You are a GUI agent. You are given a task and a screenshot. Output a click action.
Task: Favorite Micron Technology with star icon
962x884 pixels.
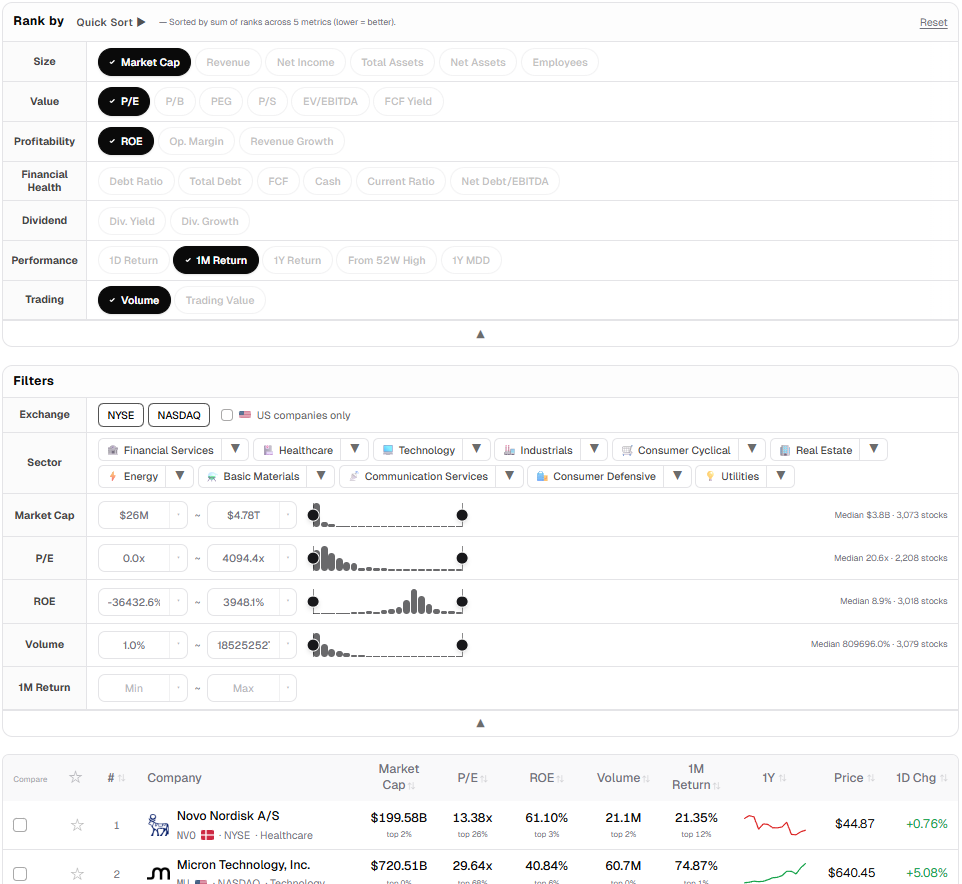tap(77, 874)
